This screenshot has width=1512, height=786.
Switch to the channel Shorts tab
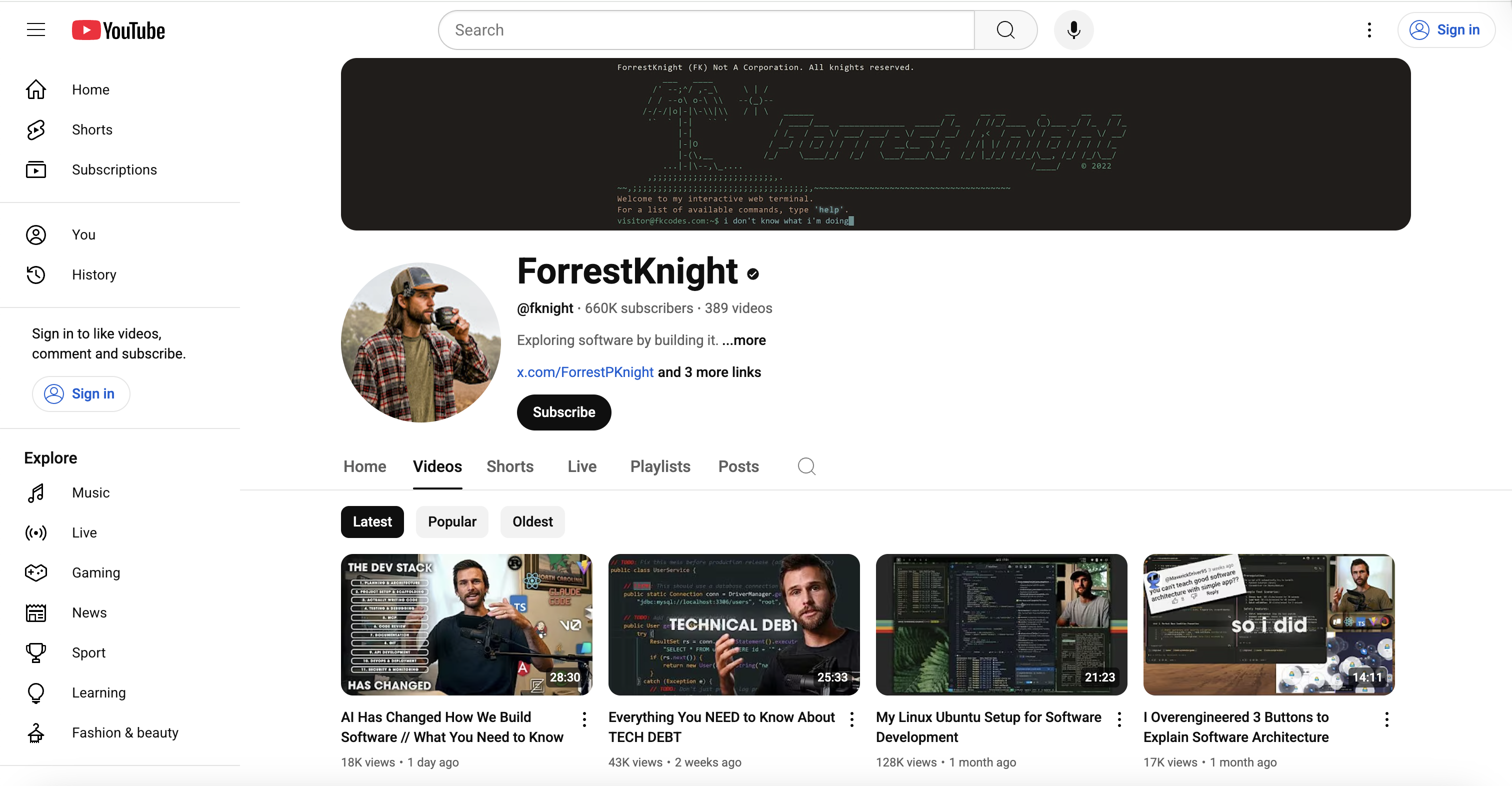click(509, 466)
